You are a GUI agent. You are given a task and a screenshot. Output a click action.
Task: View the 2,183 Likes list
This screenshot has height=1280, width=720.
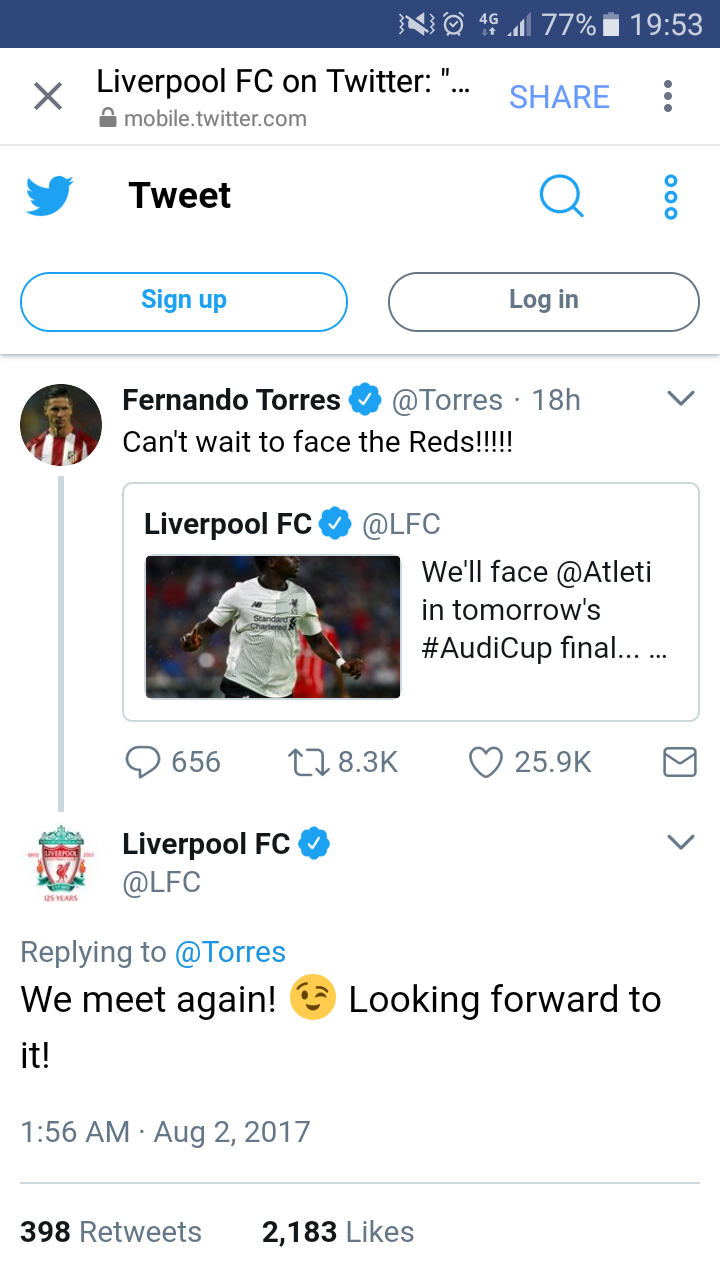(338, 1232)
